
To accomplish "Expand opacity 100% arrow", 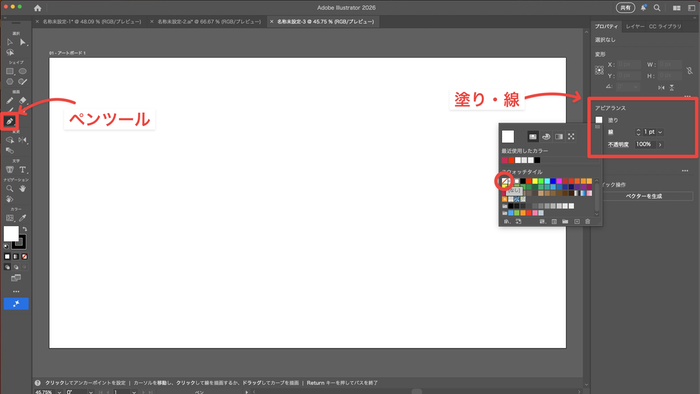I will [660, 145].
